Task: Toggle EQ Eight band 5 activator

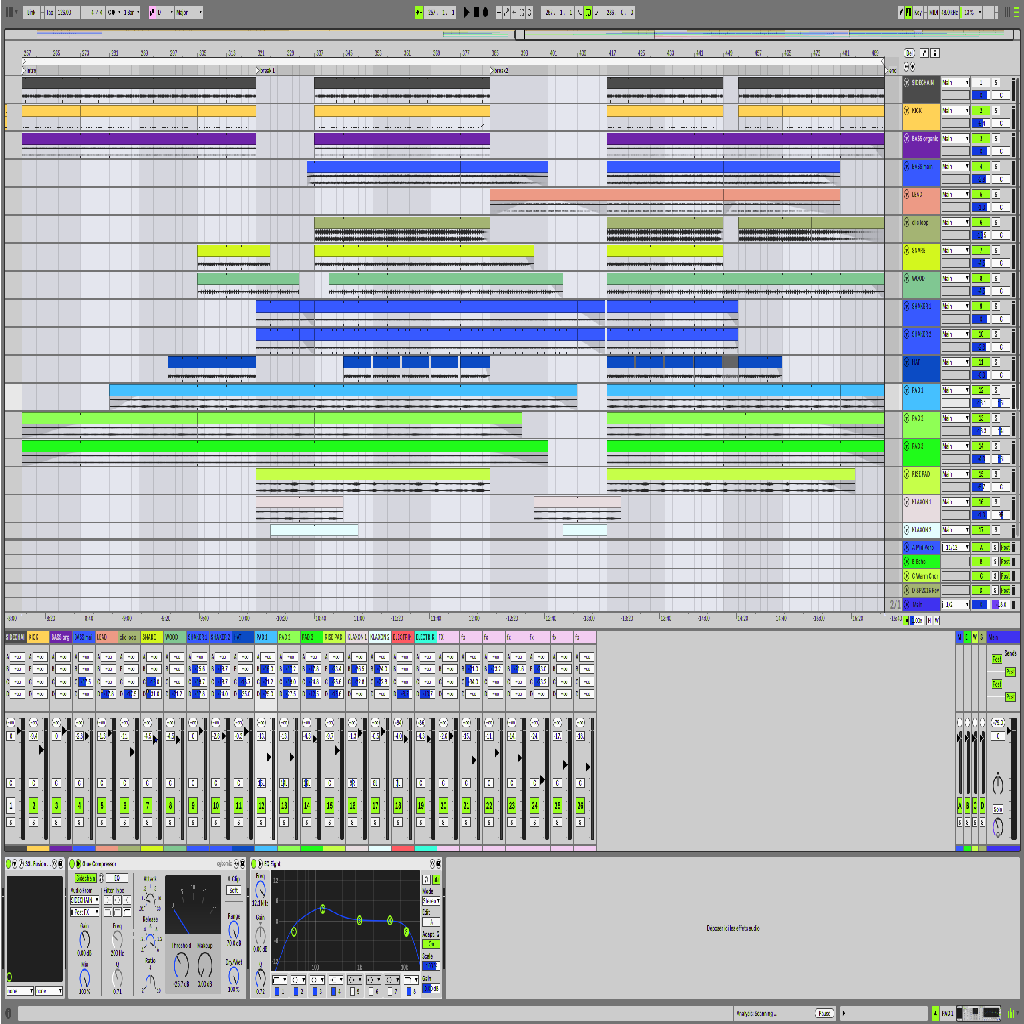Action: (x=353, y=991)
